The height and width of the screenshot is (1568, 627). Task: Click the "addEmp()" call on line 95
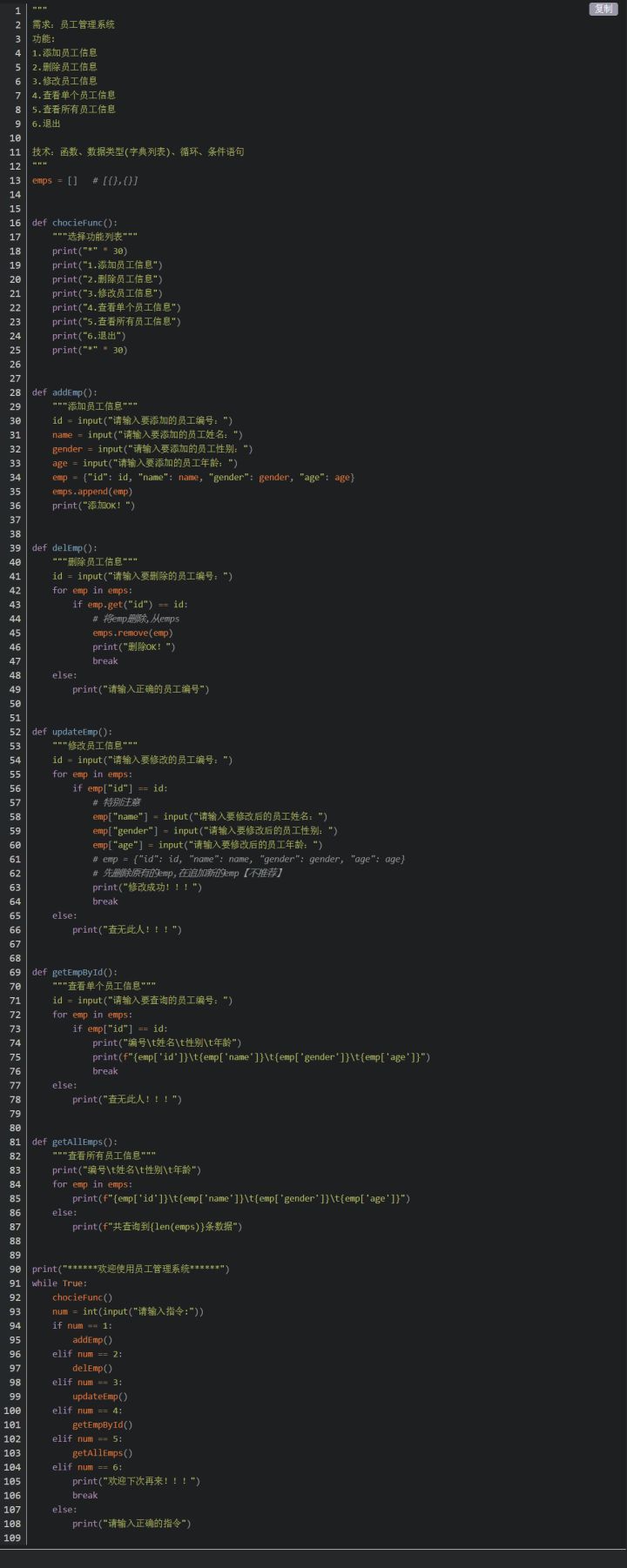click(x=92, y=1340)
